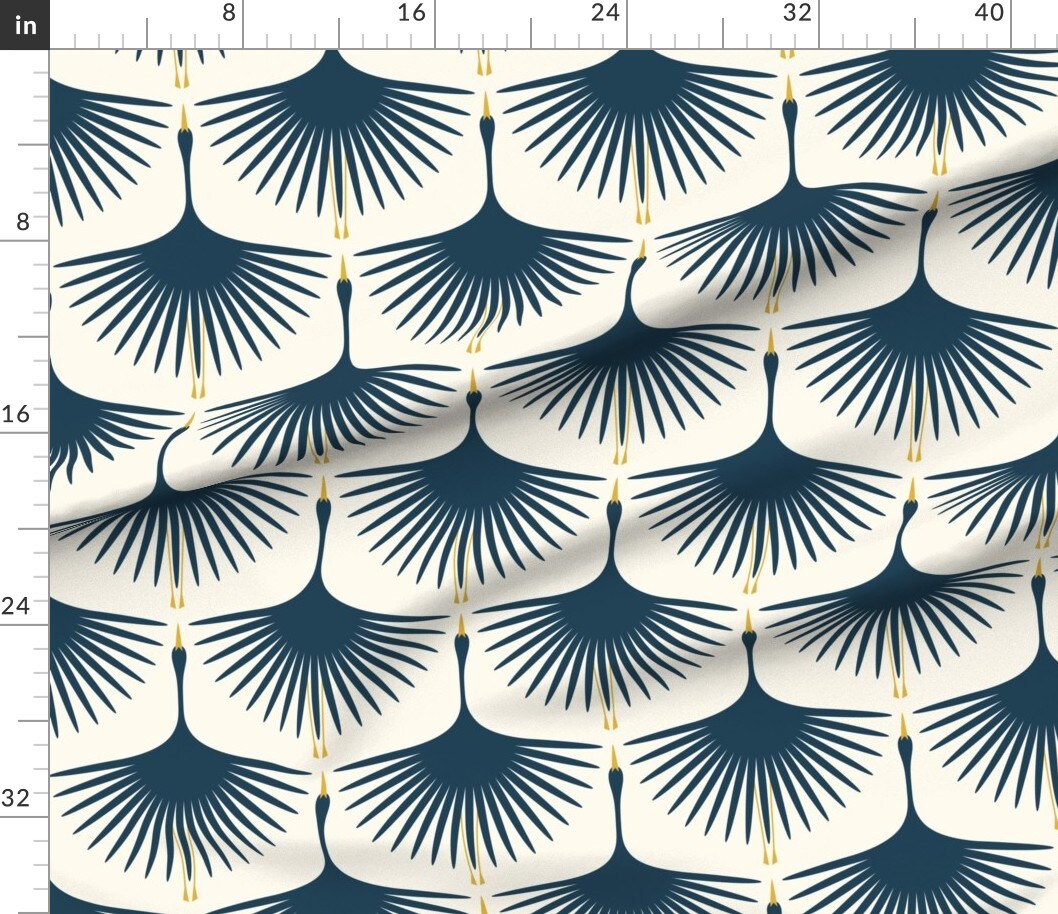Screen dimensions: 1058x914
Task: Pick golden yellow from a crane beak
Action: pyautogui.click(x=184, y=115)
